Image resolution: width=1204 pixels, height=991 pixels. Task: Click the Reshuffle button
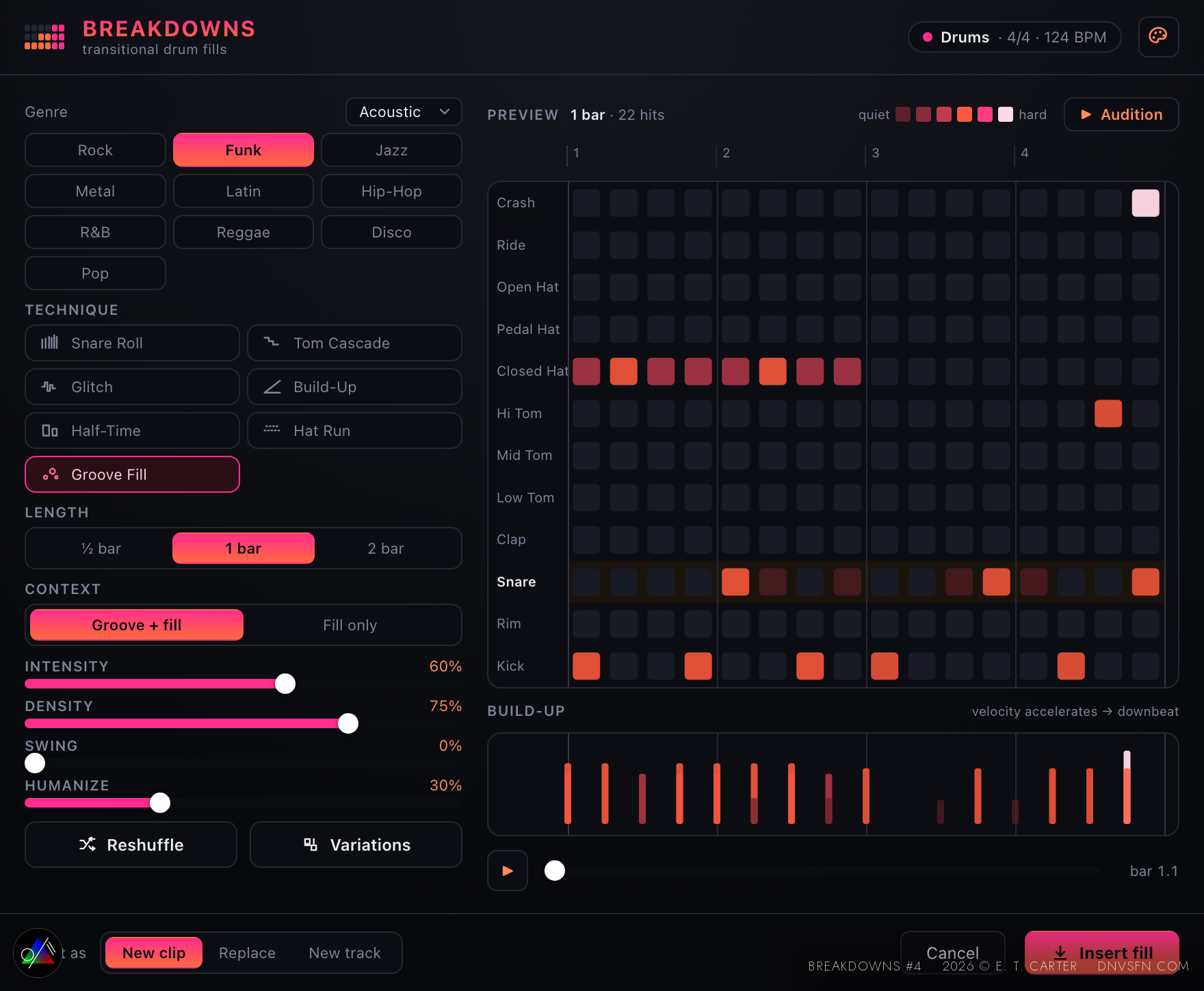coord(131,845)
